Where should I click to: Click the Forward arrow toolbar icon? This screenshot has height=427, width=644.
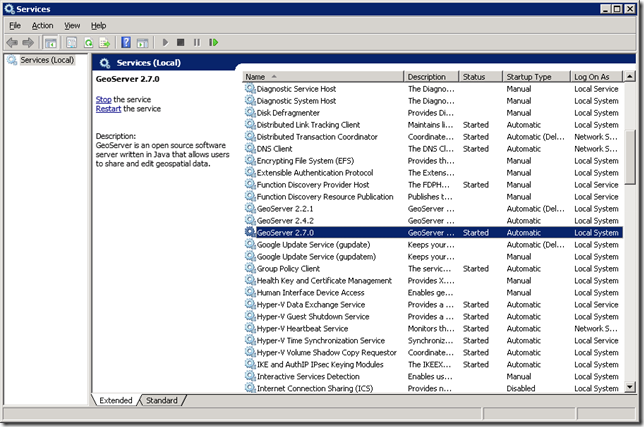coord(28,42)
